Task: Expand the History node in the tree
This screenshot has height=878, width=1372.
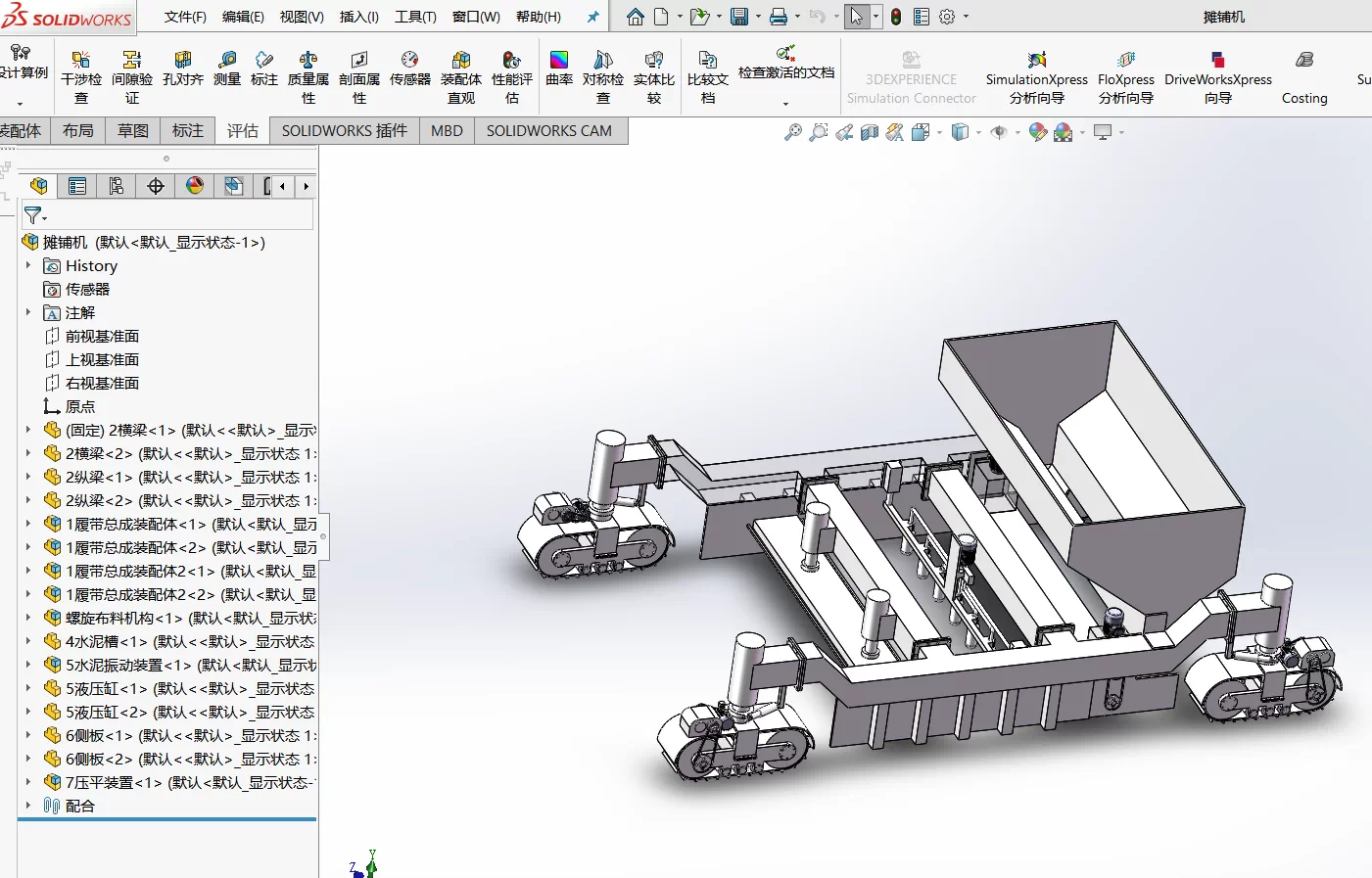Action: pyautogui.click(x=28, y=265)
